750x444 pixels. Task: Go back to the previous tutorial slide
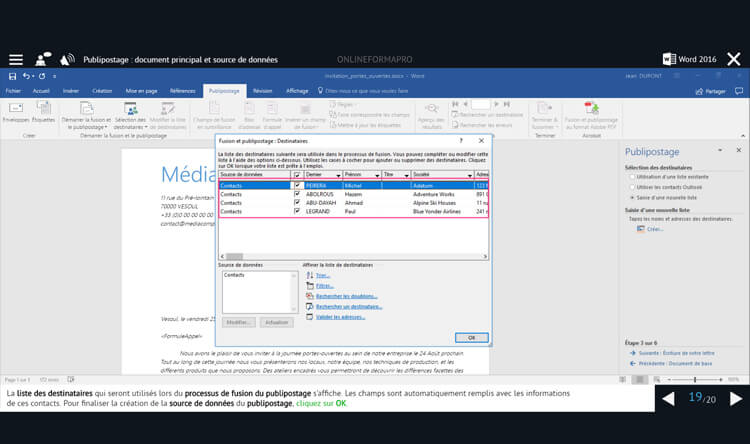668,399
